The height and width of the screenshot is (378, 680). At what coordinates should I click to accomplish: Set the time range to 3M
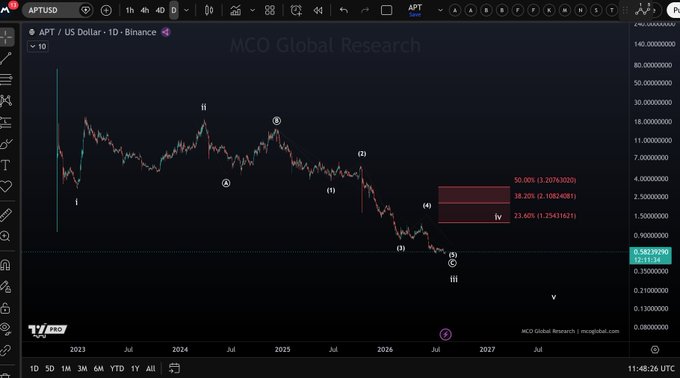click(x=82, y=368)
